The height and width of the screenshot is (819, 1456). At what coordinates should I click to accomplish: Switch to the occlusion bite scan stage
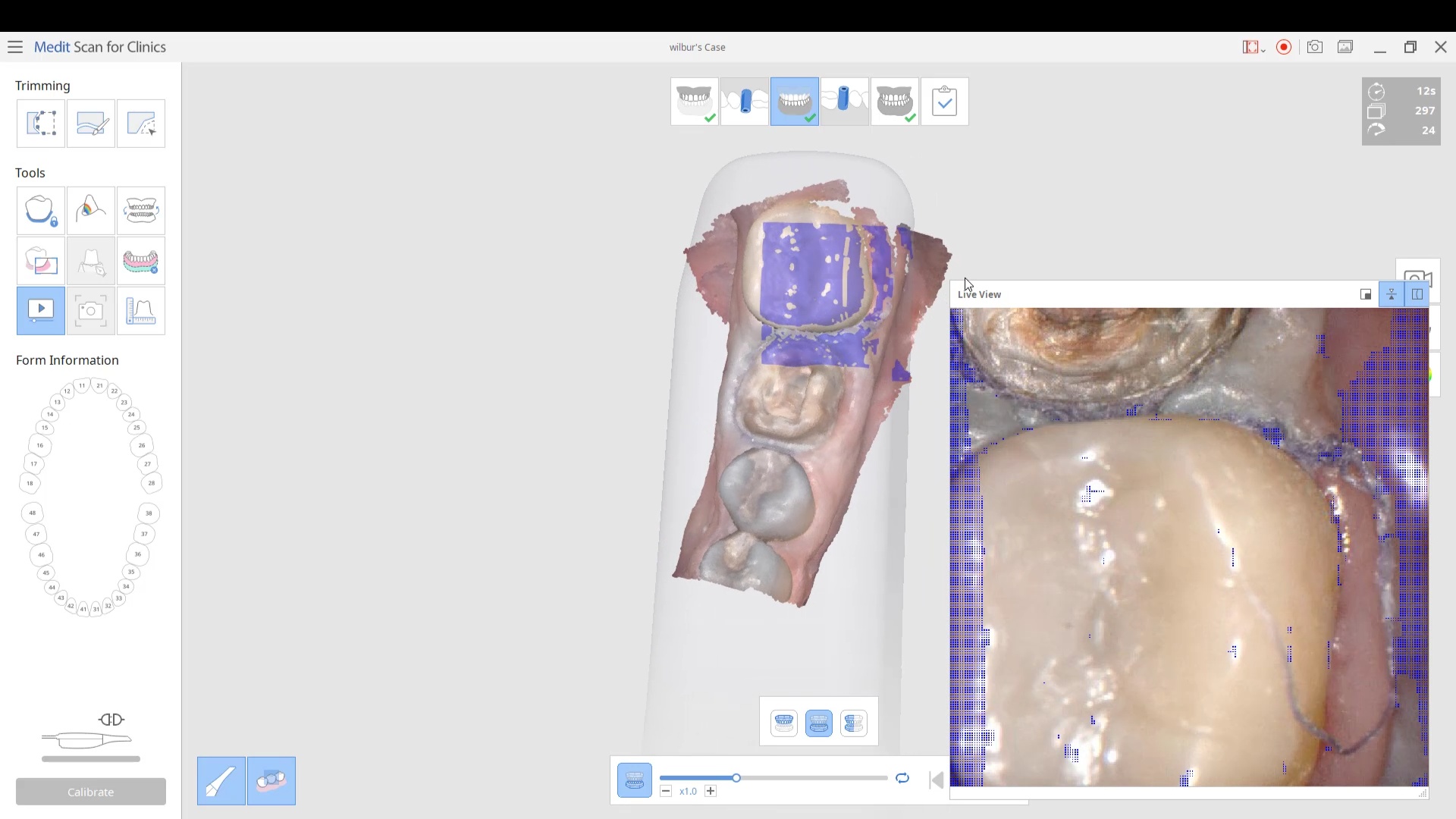point(895,102)
